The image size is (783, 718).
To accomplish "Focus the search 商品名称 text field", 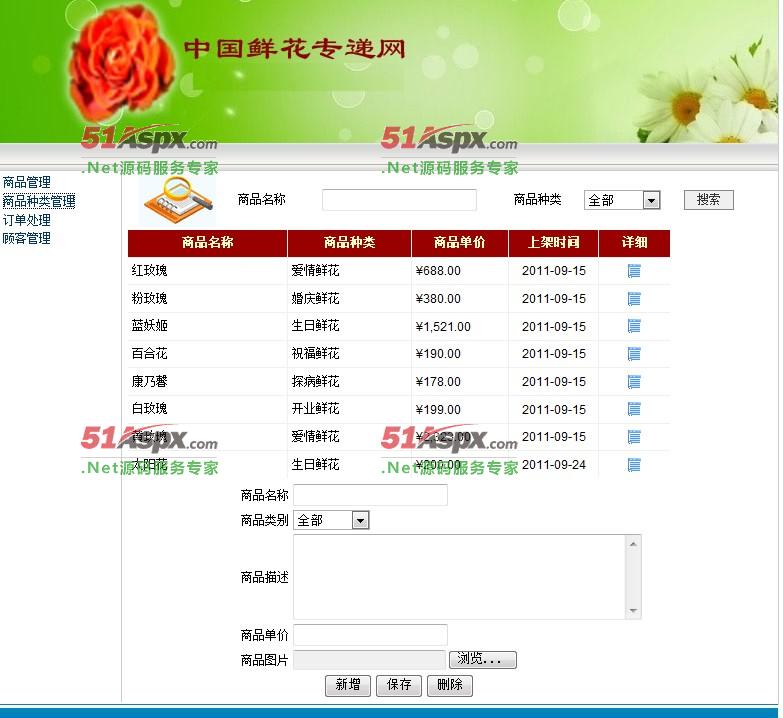I will pos(399,200).
